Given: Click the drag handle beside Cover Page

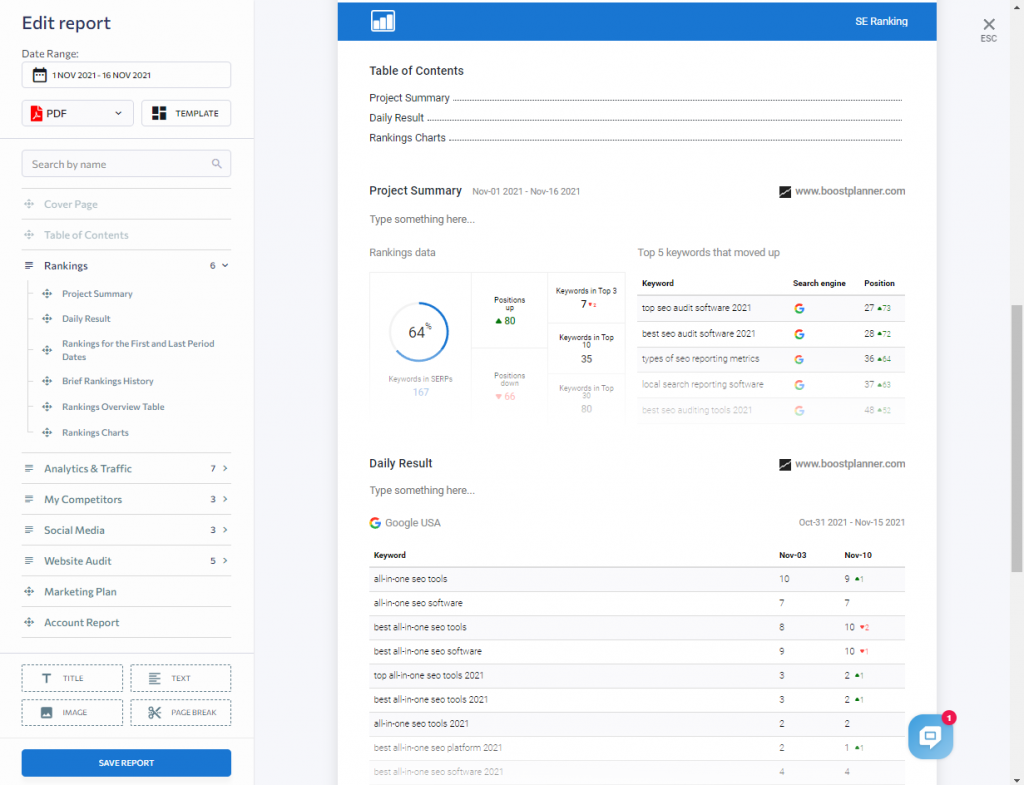Looking at the screenshot, I should point(29,204).
